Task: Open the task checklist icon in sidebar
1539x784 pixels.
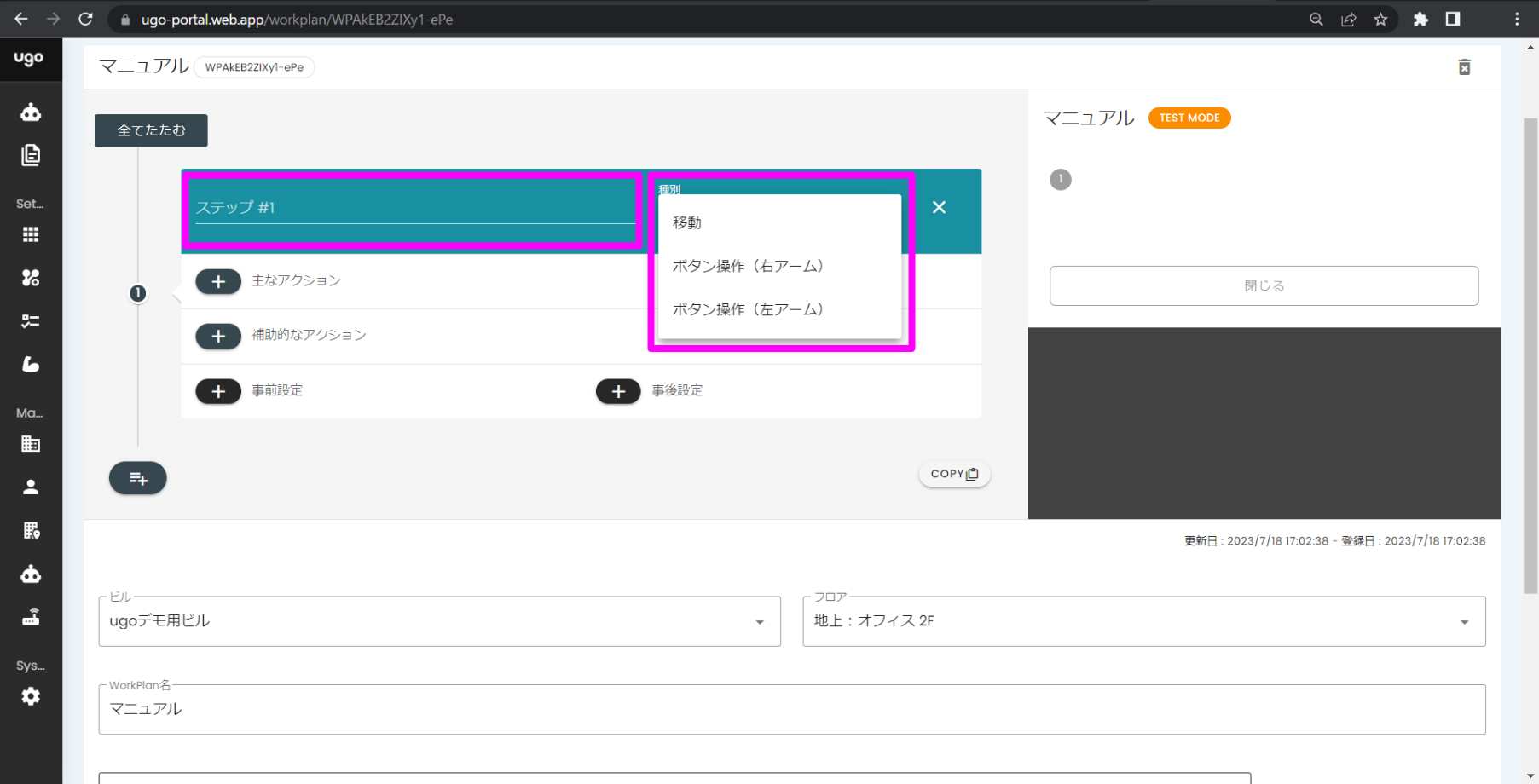Action: click(x=31, y=321)
